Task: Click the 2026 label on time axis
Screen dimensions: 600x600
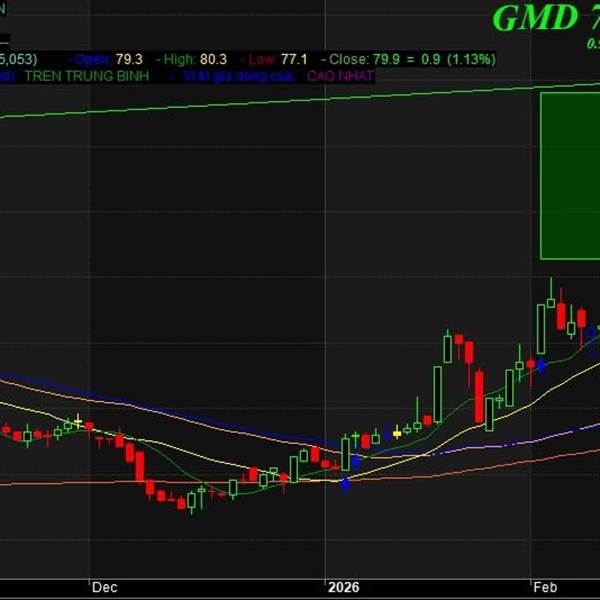Action: tap(344, 587)
